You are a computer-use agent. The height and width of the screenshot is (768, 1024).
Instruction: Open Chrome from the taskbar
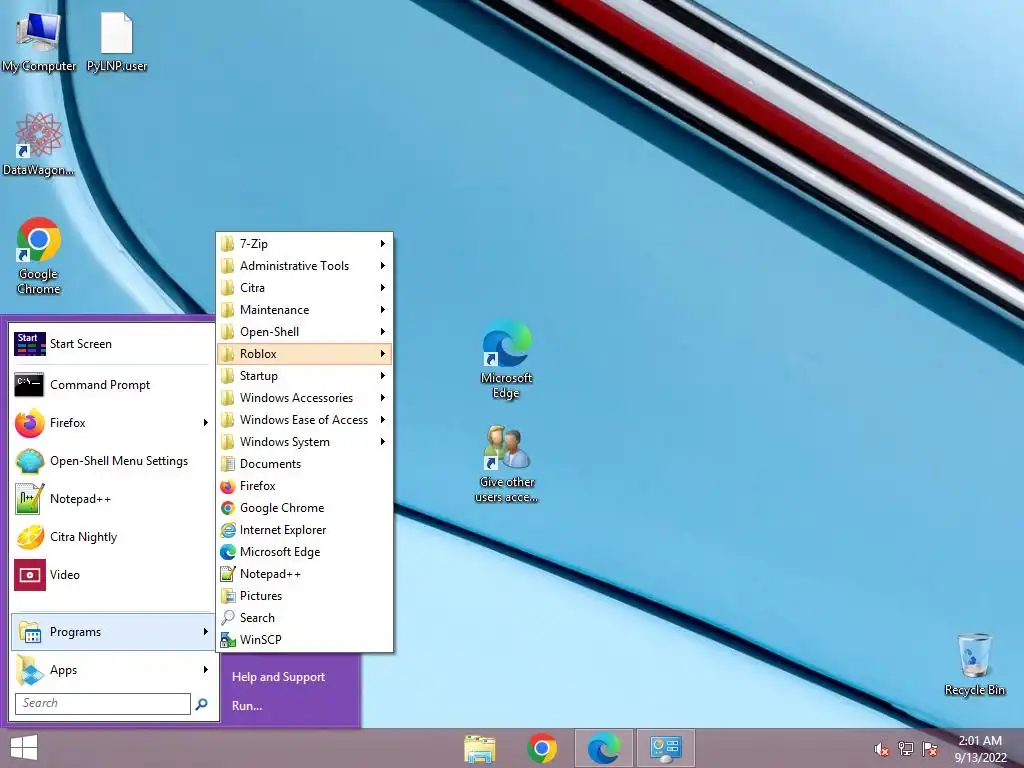[x=541, y=748]
